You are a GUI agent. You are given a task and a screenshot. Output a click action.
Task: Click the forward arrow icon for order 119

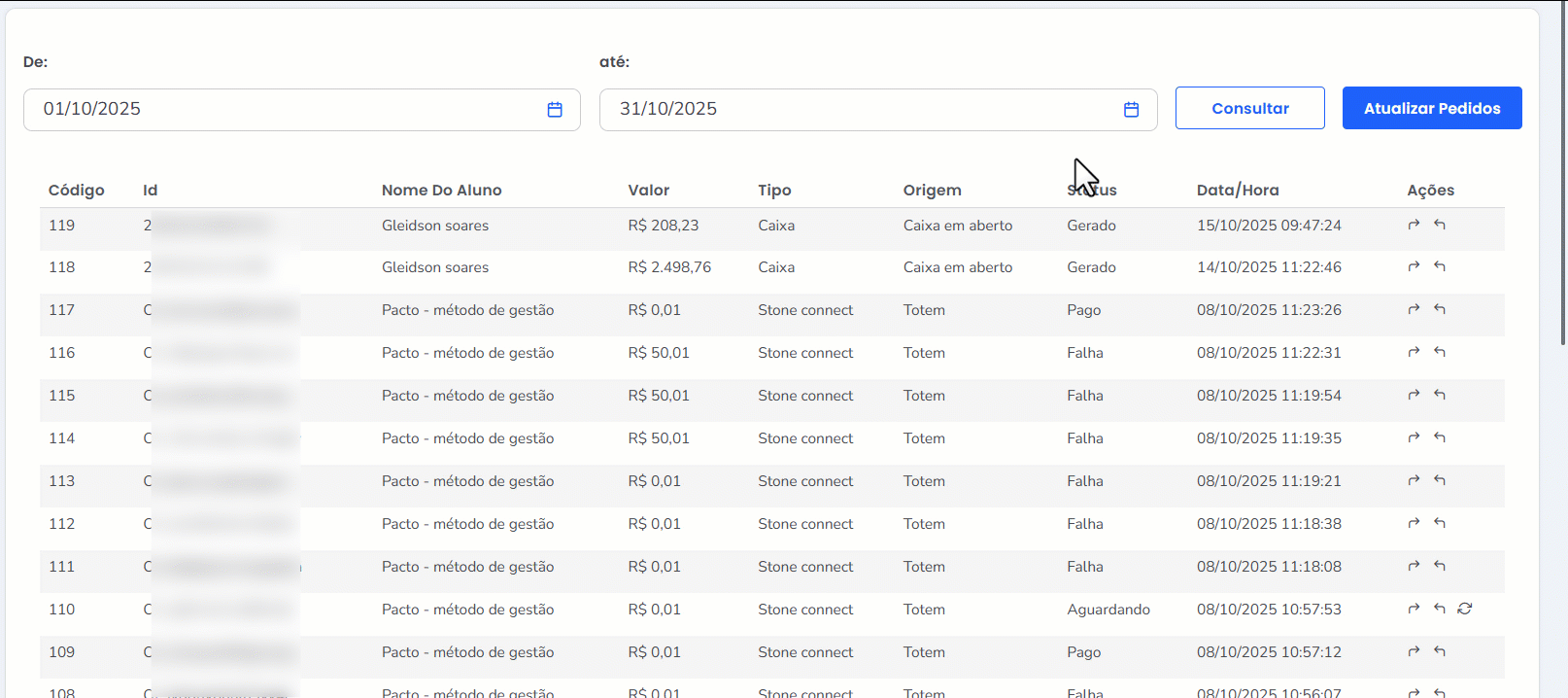[x=1414, y=225]
